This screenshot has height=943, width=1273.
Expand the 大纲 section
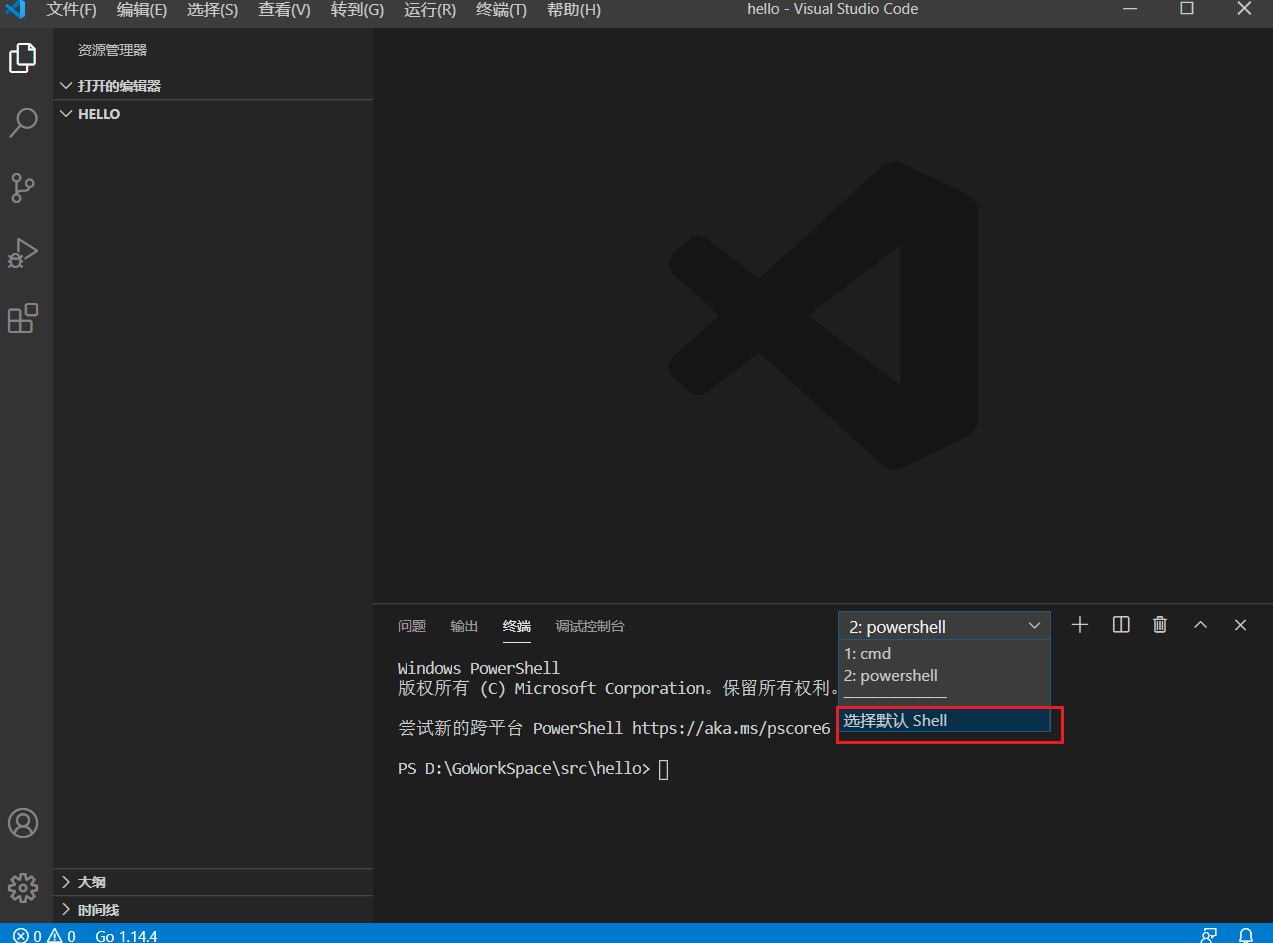213,882
